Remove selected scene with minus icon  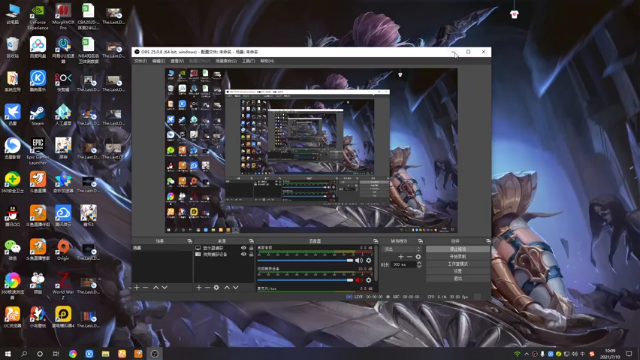[x=145, y=288]
